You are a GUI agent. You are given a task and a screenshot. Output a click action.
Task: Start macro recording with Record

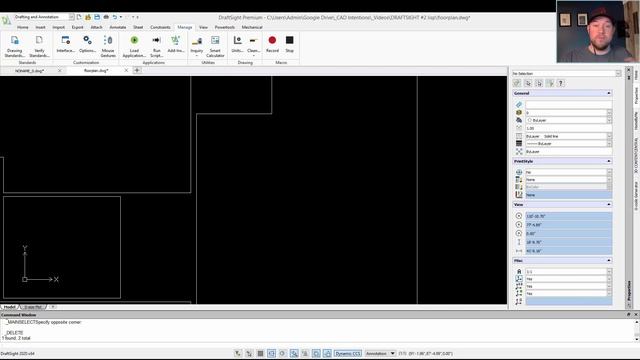pos(272,44)
